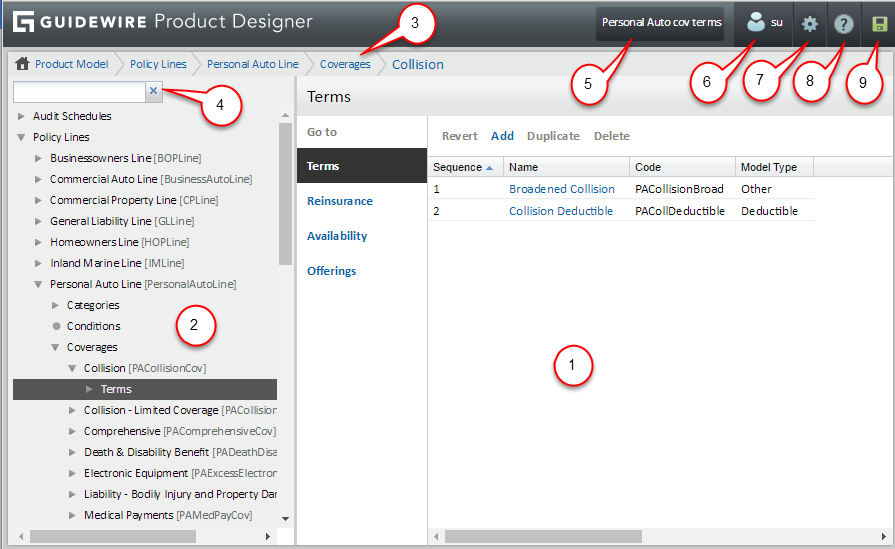
Task: Expand the selected Terms tree node
Action: 90,389
